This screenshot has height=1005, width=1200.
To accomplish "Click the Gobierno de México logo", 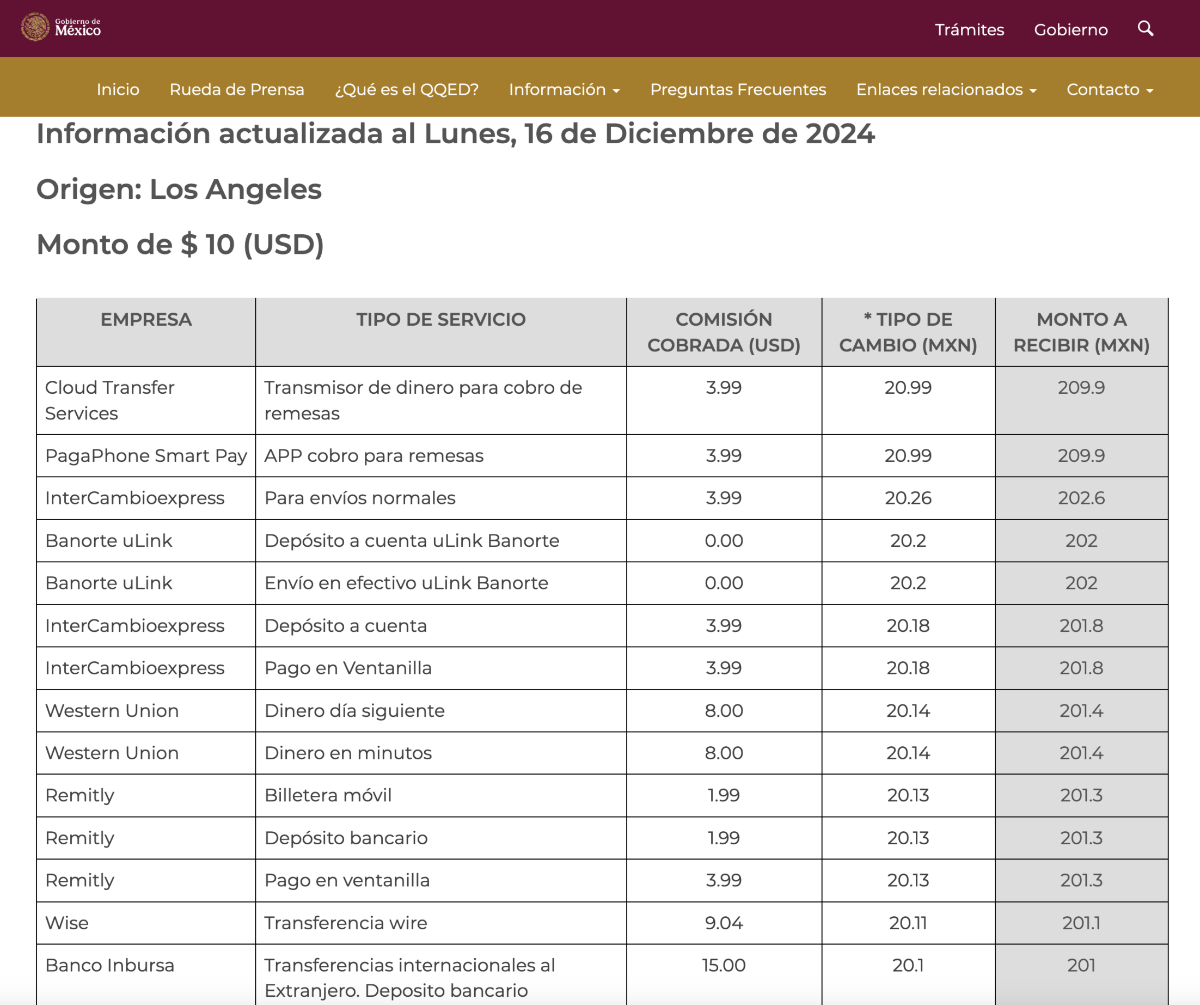I will (62, 27).
